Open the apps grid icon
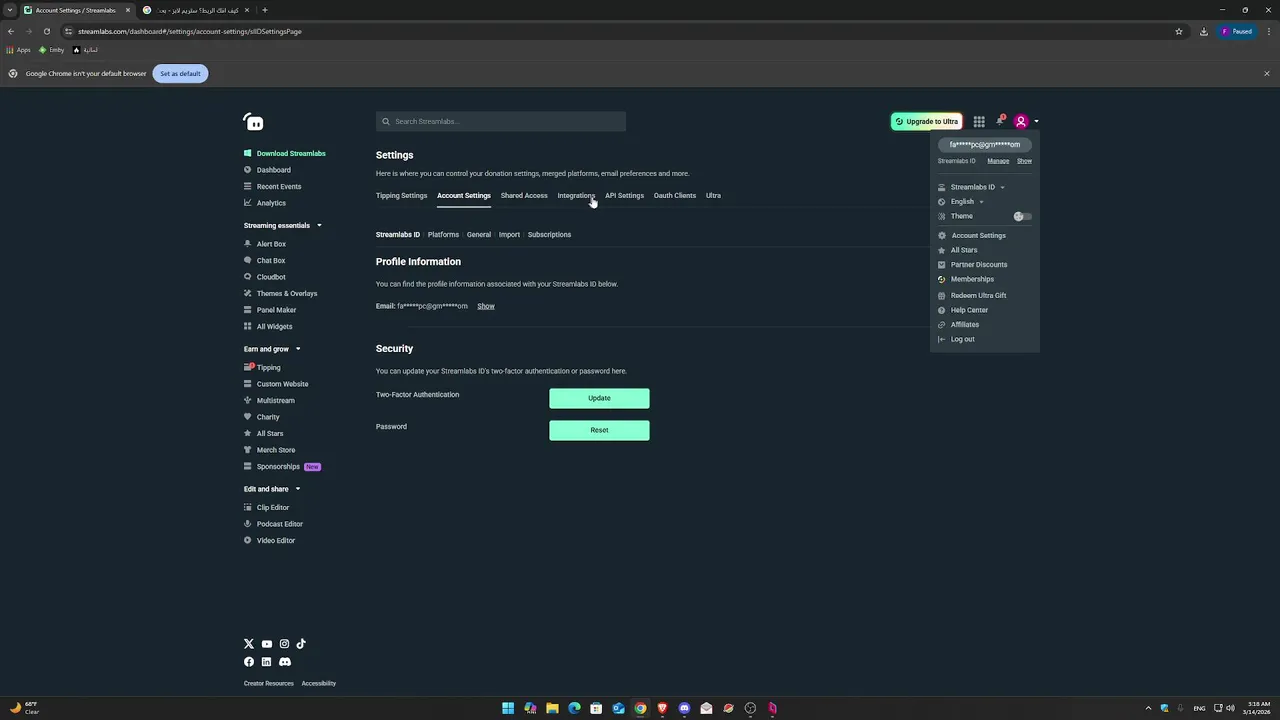 979,122
